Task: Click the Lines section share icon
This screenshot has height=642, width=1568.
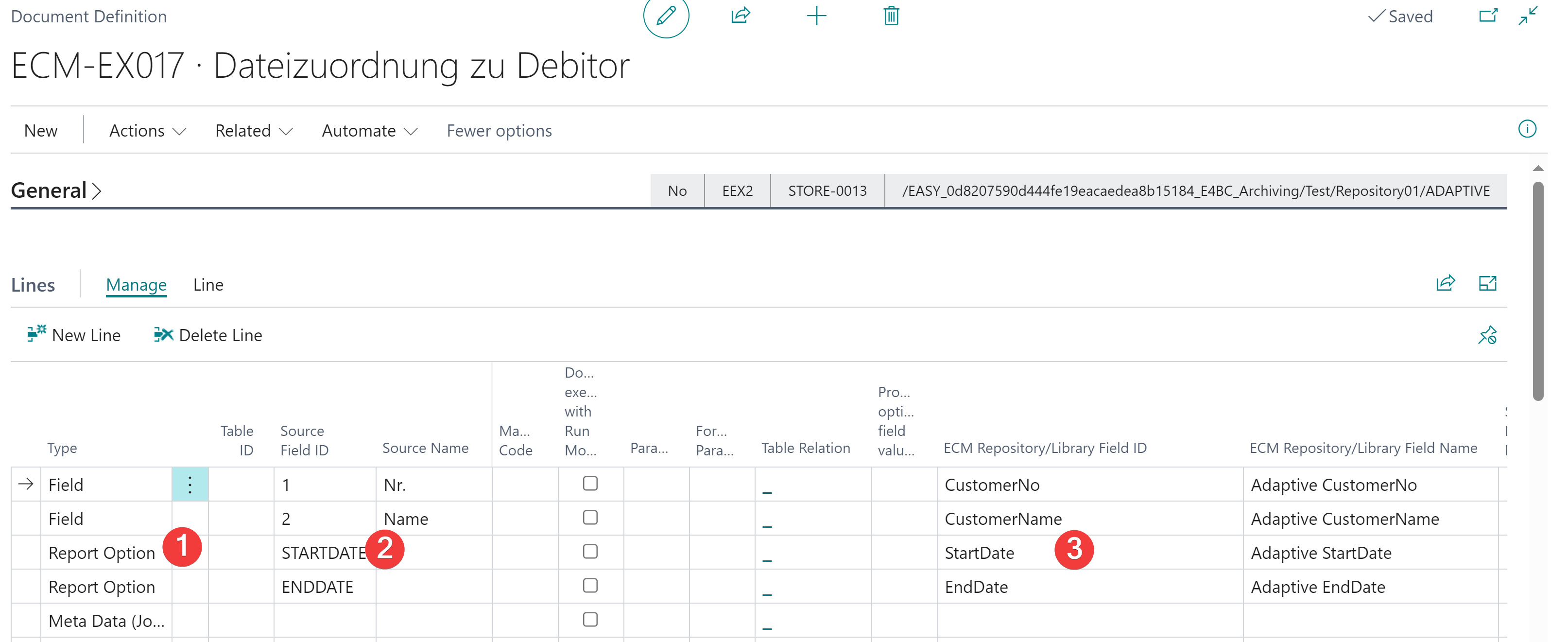Action: [1445, 283]
